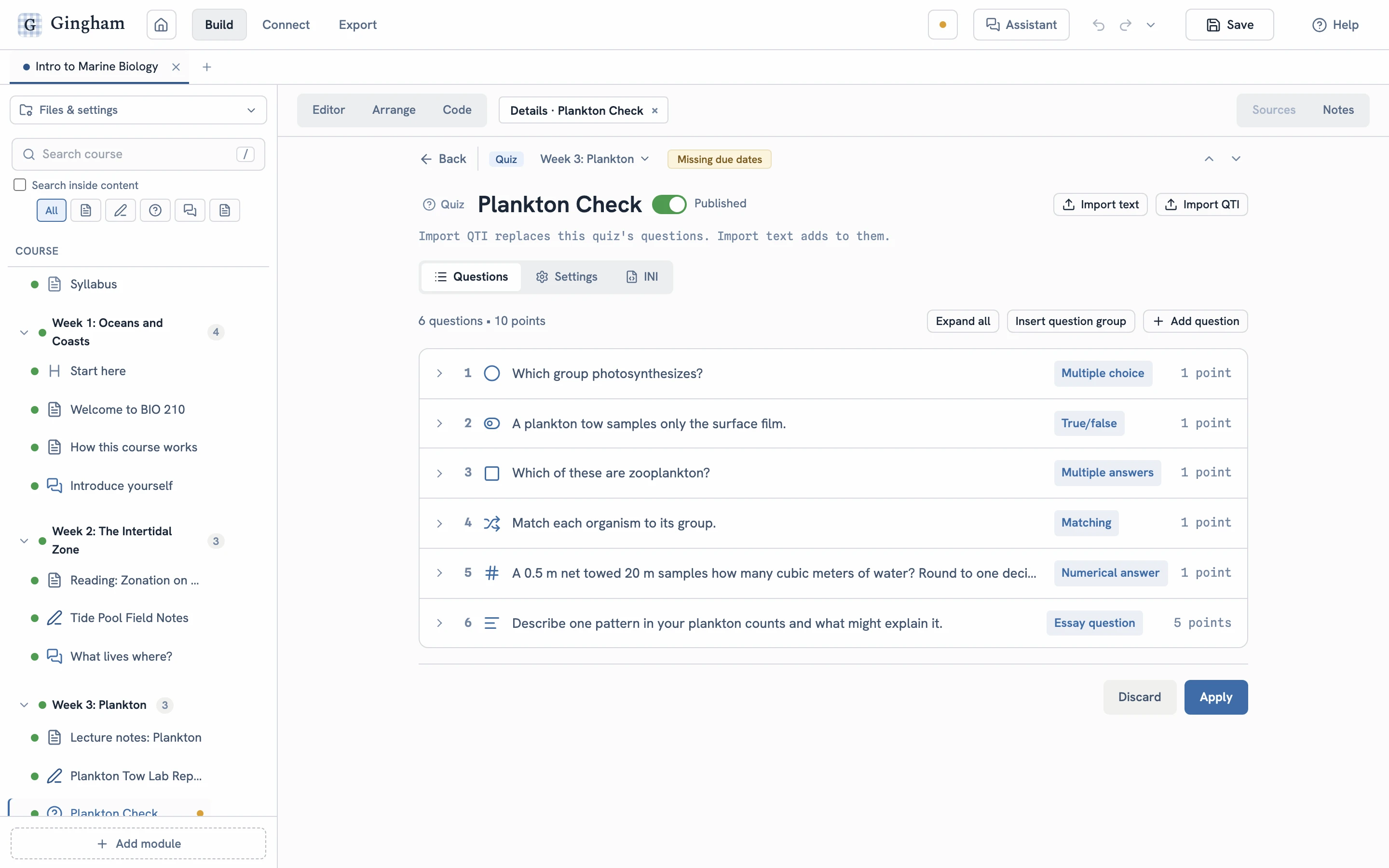Image resolution: width=1389 pixels, height=868 pixels.
Task: Enable Search inside content checkbox
Action: pyautogui.click(x=20, y=185)
